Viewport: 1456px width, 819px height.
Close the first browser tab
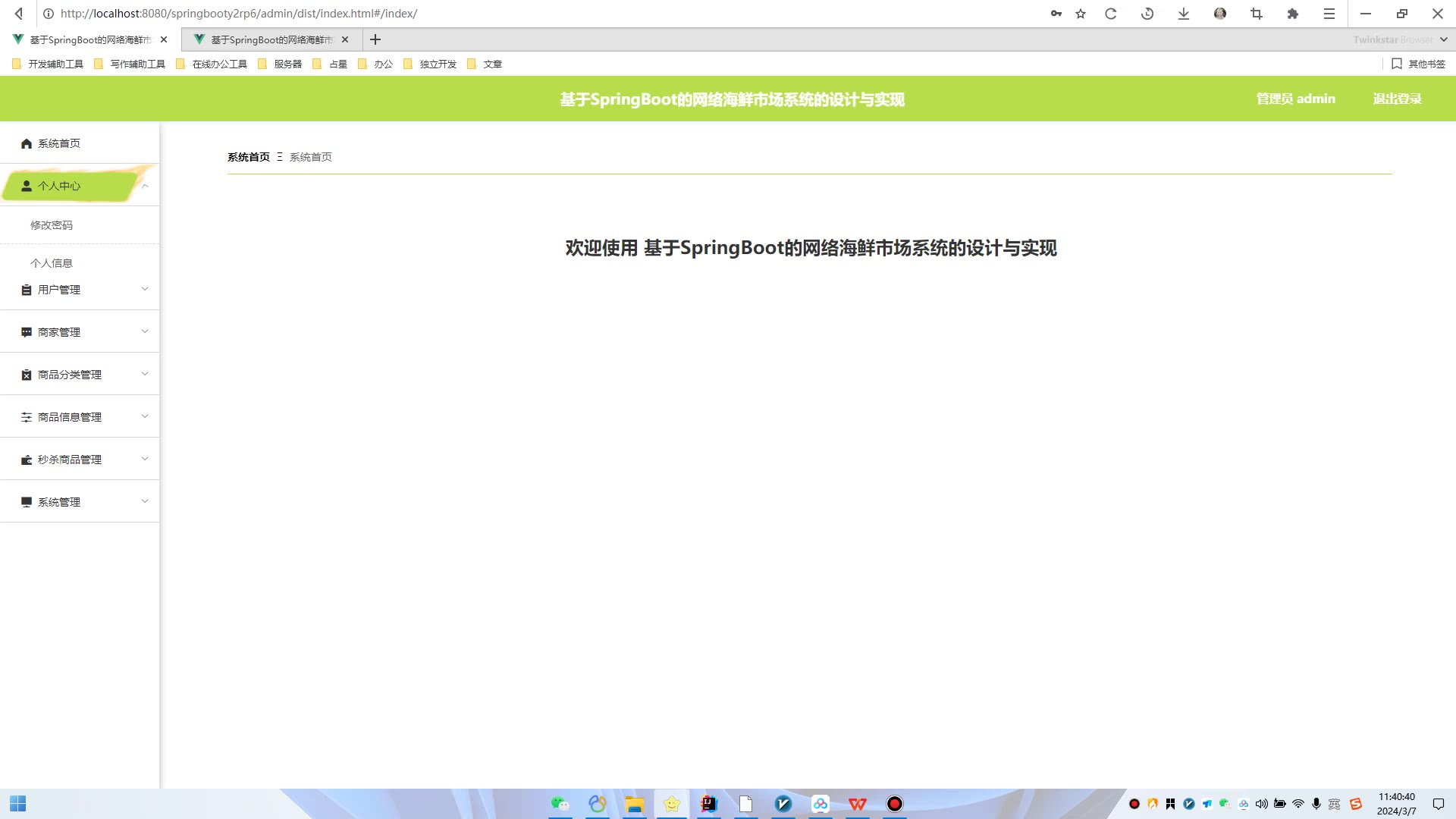click(164, 39)
